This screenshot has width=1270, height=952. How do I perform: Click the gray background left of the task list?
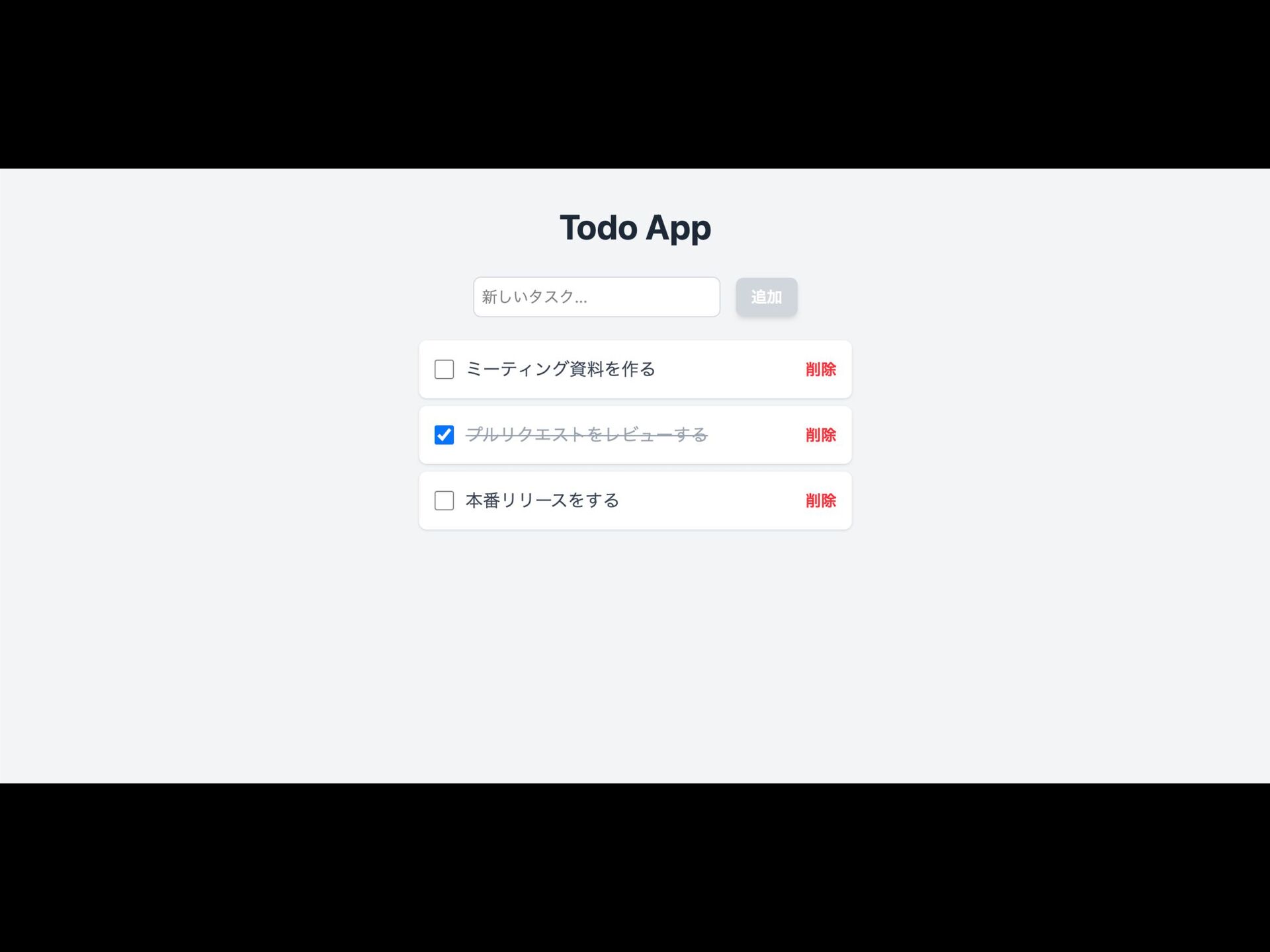[x=209, y=435]
